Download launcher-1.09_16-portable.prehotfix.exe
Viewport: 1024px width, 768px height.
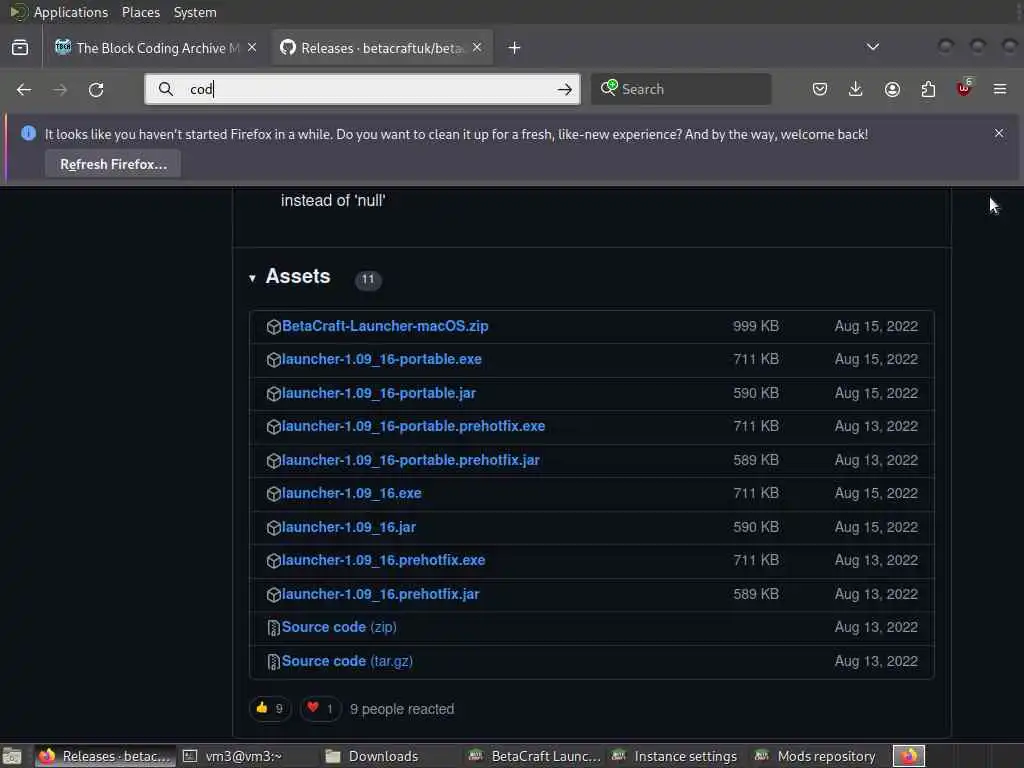coord(413,426)
